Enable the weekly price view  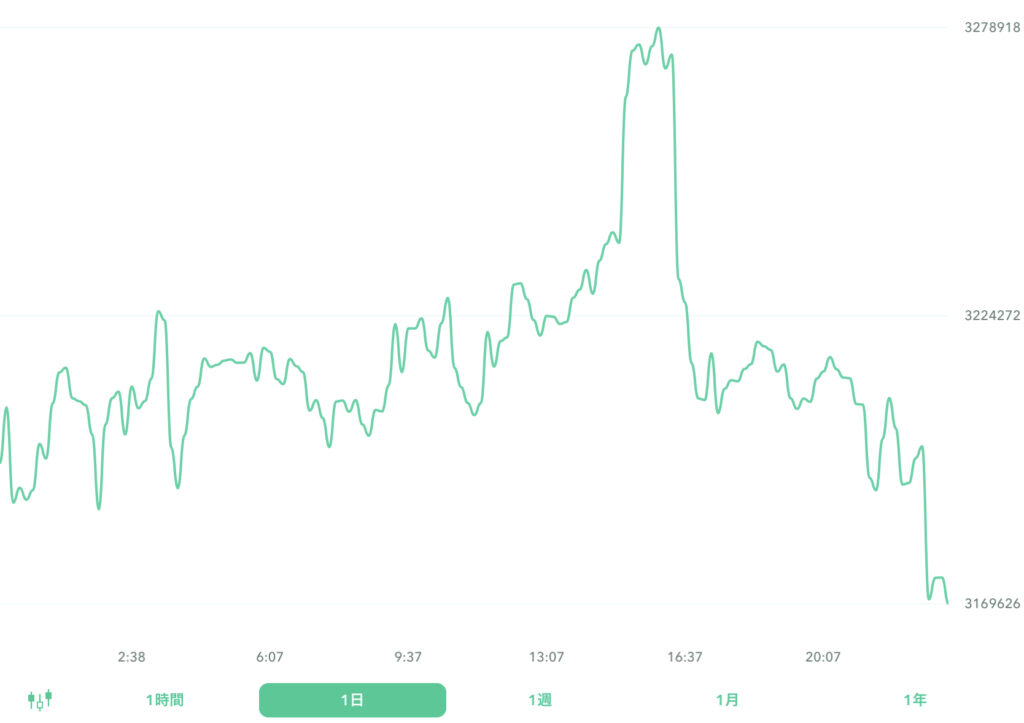tap(540, 700)
